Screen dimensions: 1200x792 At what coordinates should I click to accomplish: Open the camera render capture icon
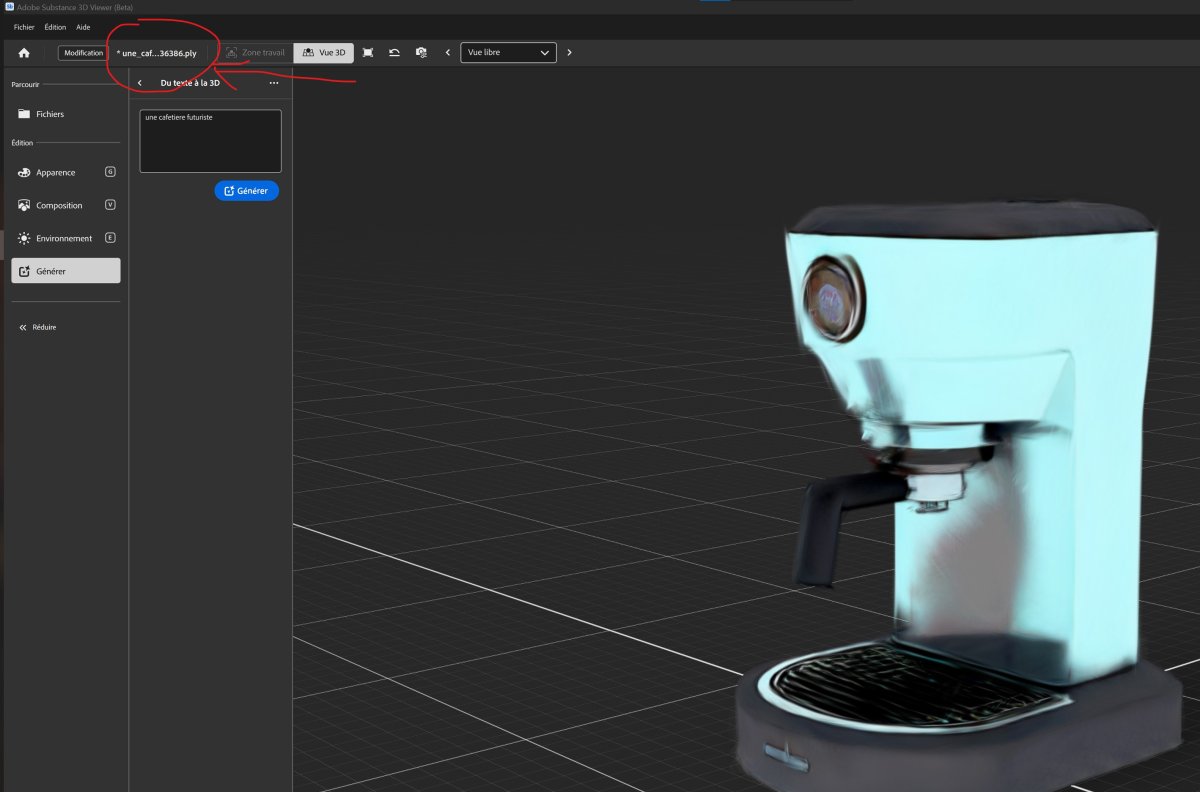point(422,52)
